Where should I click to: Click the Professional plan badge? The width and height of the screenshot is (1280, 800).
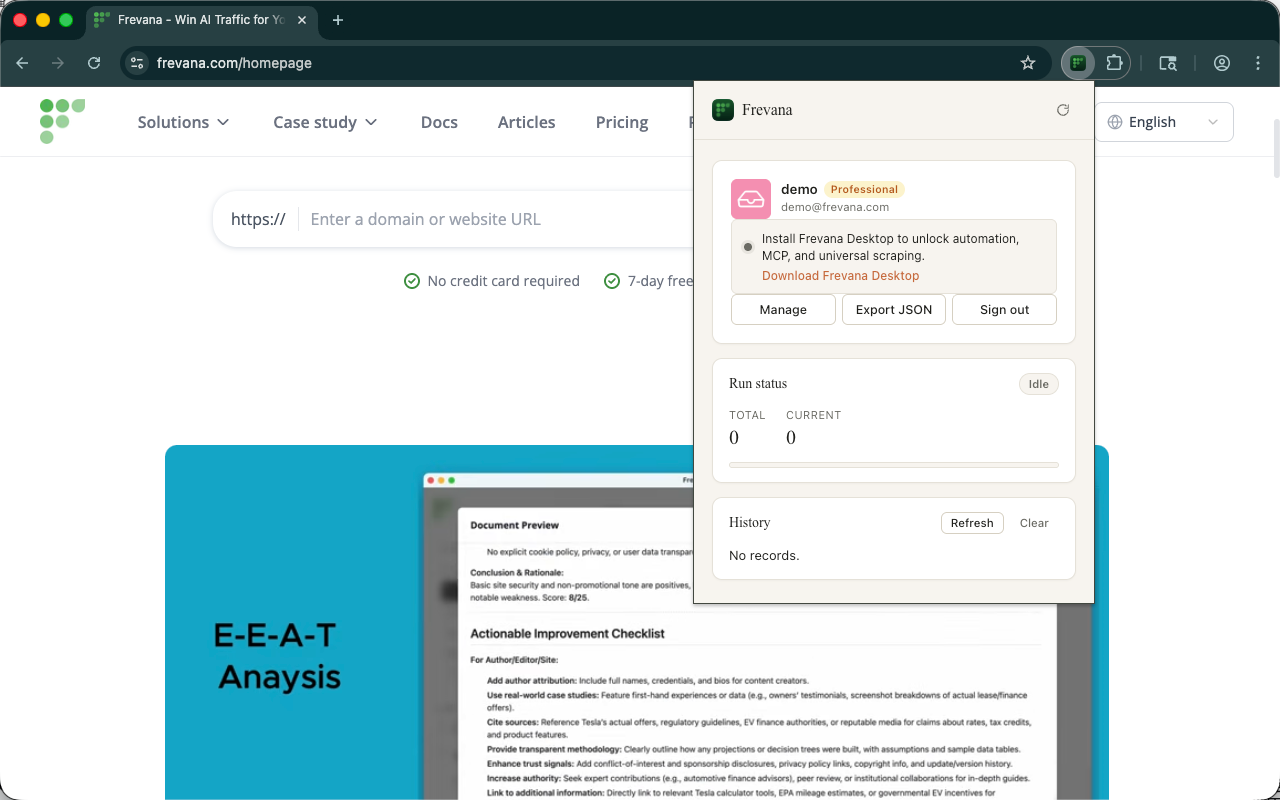click(x=864, y=190)
